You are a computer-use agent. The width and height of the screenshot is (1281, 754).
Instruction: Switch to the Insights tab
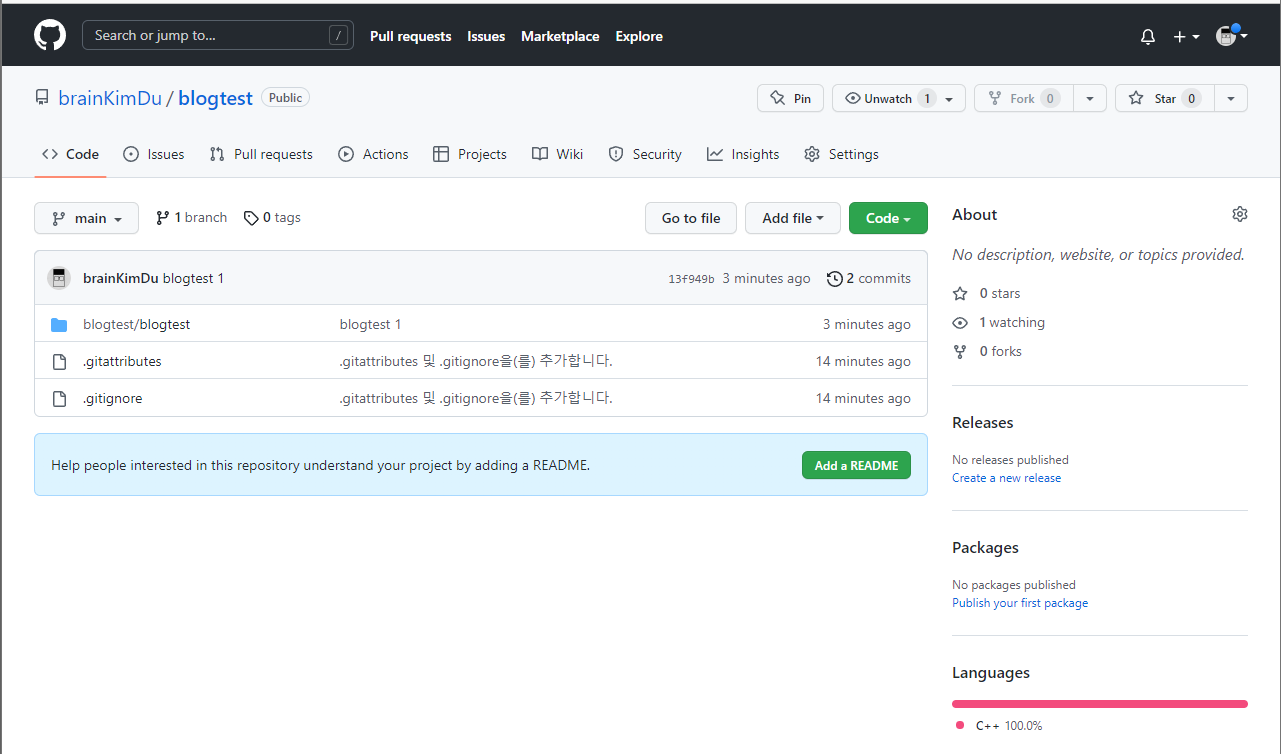(x=743, y=154)
